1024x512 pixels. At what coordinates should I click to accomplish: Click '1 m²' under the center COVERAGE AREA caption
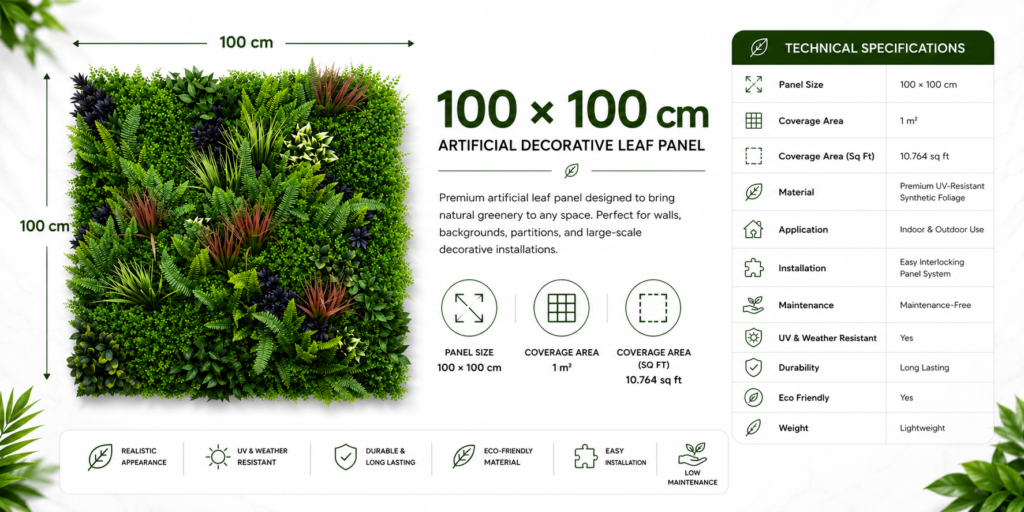[561, 367]
